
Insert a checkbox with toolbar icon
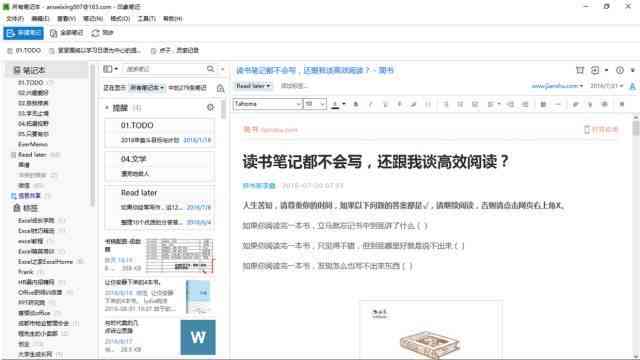pyautogui.click(x=475, y=104)
